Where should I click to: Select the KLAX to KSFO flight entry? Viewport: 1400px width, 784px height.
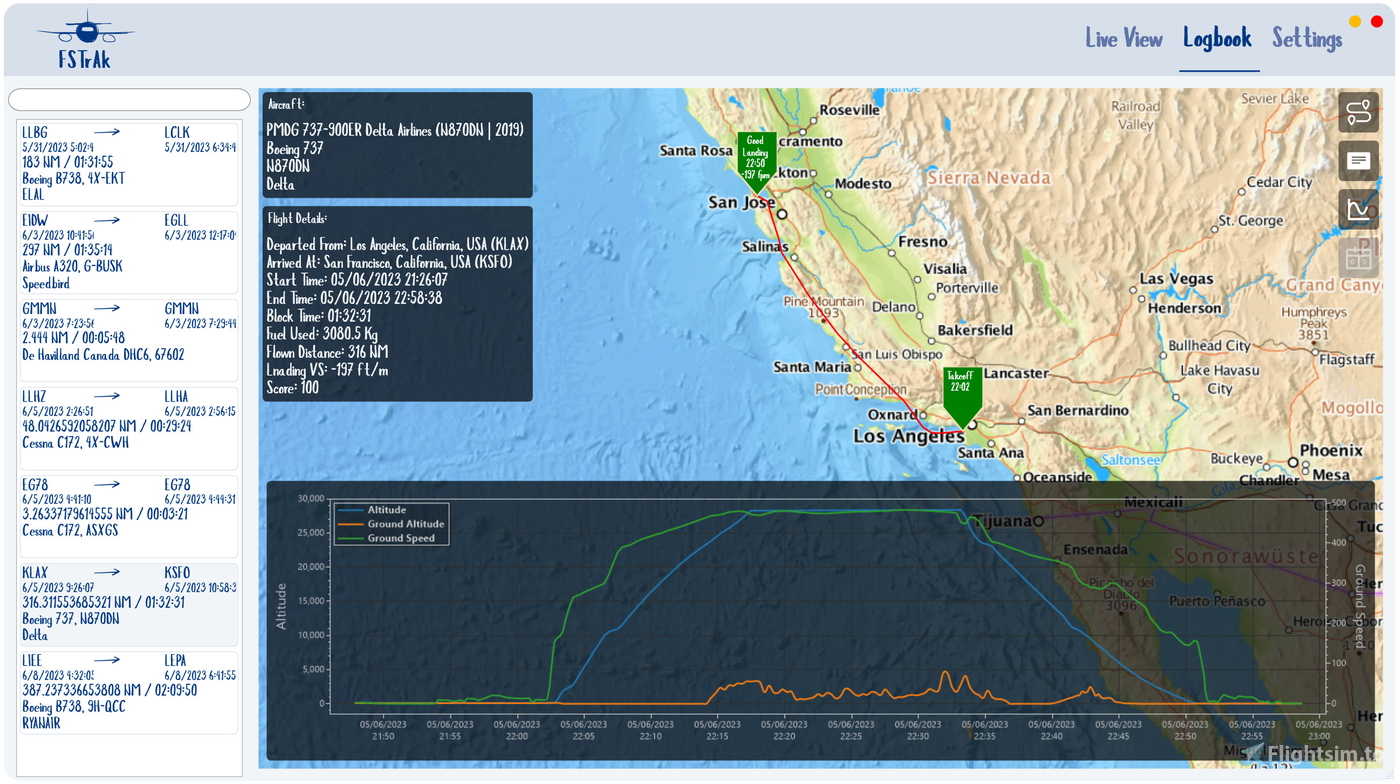click(128, 603)
